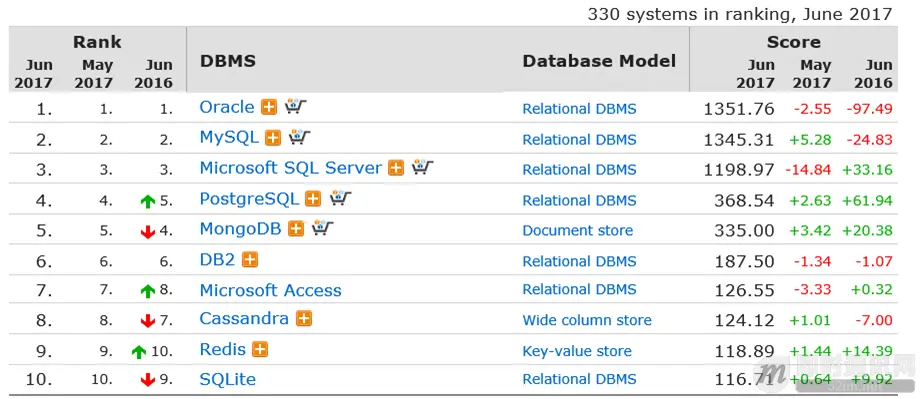Click '330 systems in ranking, June 2017' text
Screen dimensions: 921x399
740,14
